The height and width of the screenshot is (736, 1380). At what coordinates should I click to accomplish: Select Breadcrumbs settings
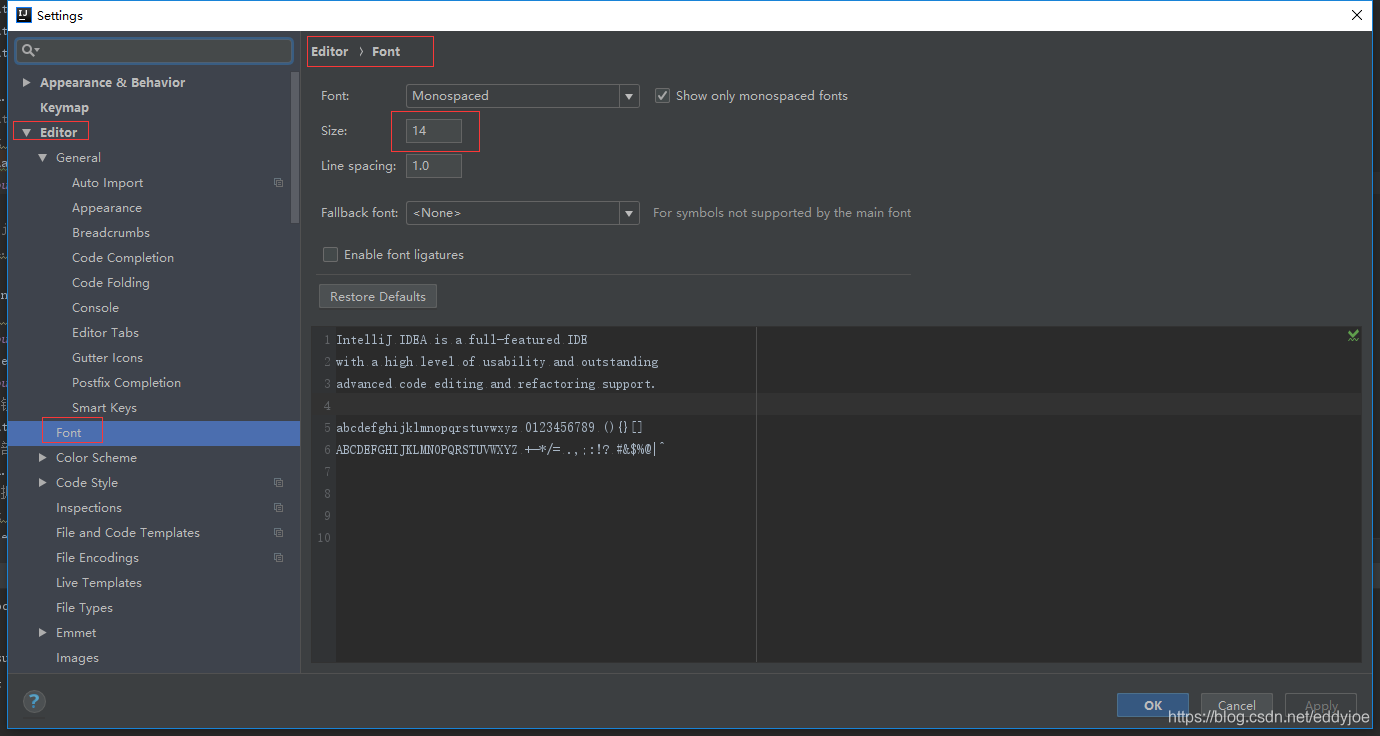tap(111, 233)
